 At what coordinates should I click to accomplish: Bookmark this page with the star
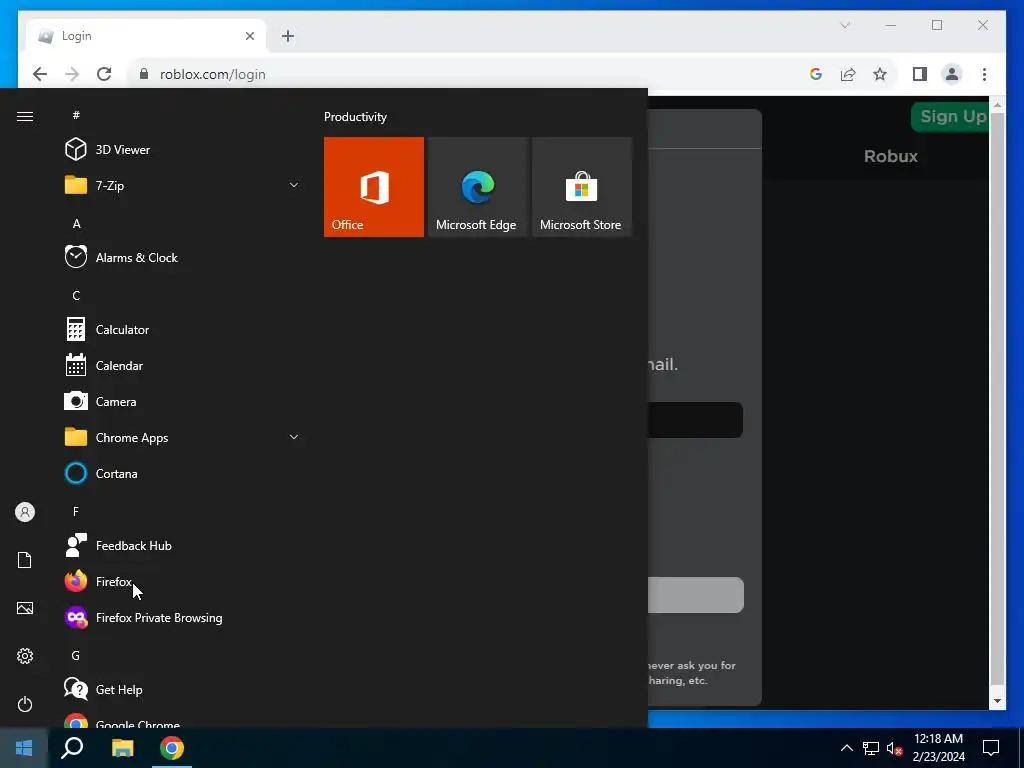click(880, 74)
